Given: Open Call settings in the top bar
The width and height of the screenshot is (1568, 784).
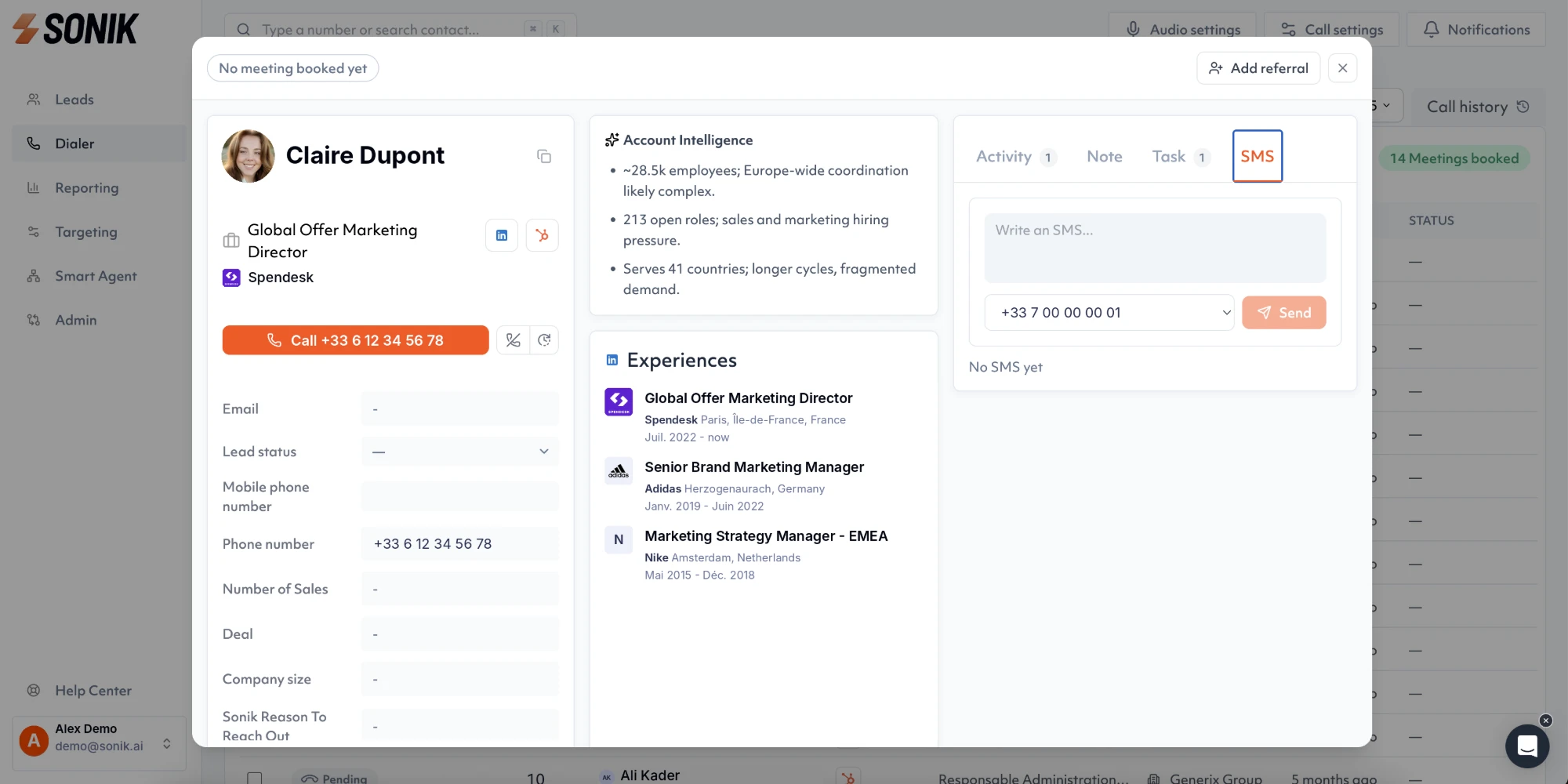Looking at the screenshot, I should [1331, 30].
